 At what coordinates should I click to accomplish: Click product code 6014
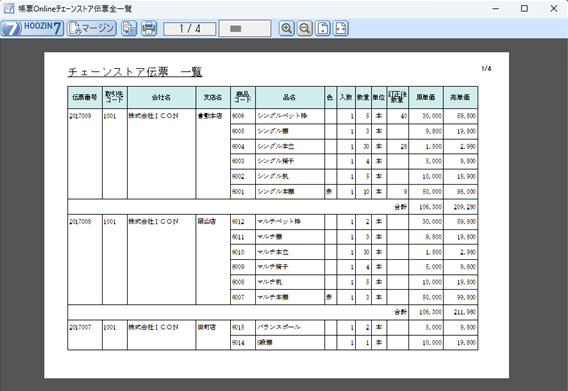pyautogui.click(x=238, y=342)
